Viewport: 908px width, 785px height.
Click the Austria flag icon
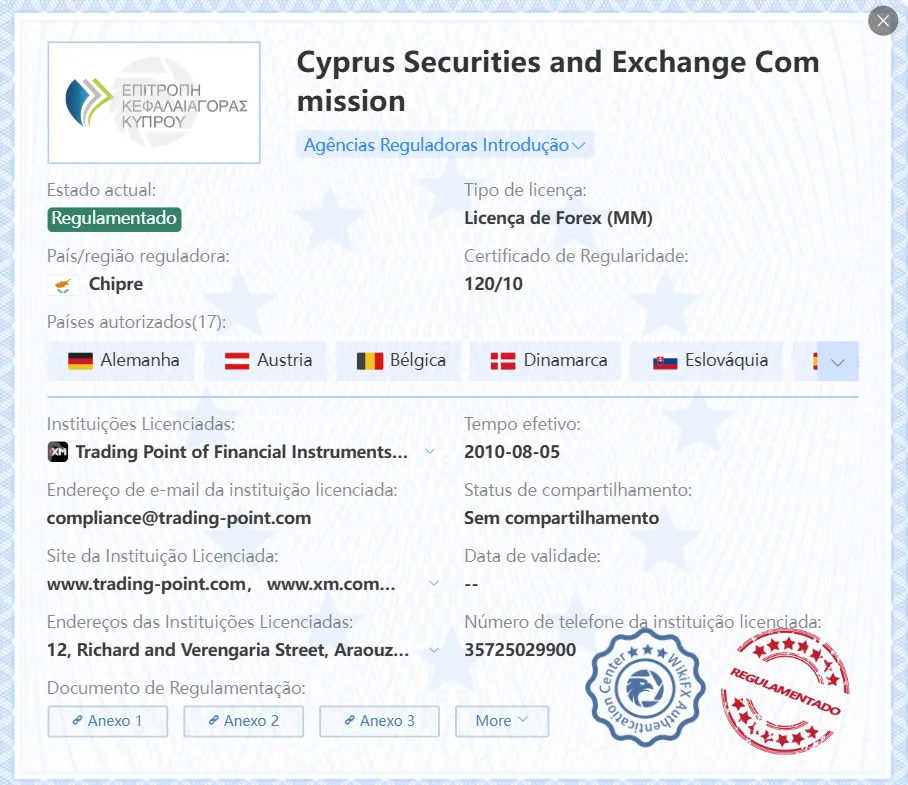(237, 361)
